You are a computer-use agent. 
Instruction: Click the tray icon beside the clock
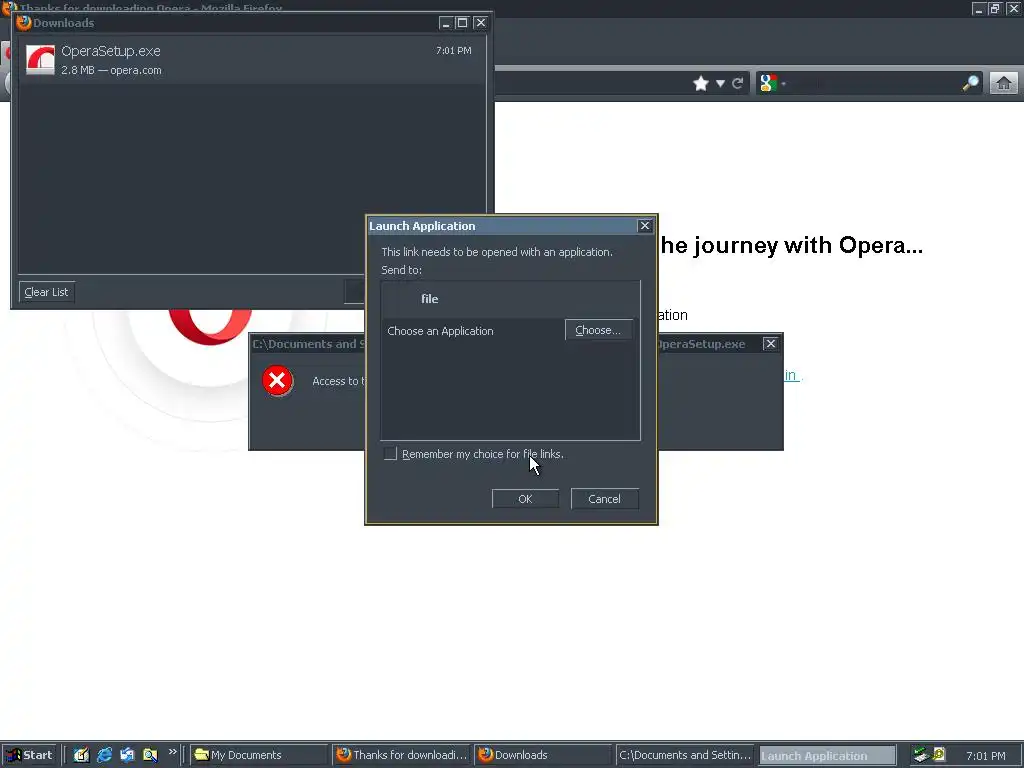[x=939, y=754]
